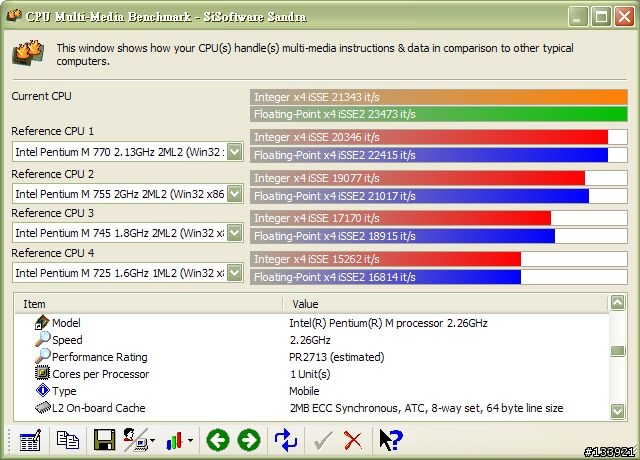Select the Pentium M 745 1.8GHz combo box
Viewport: 640px width, 460px height.
point(128,233)
